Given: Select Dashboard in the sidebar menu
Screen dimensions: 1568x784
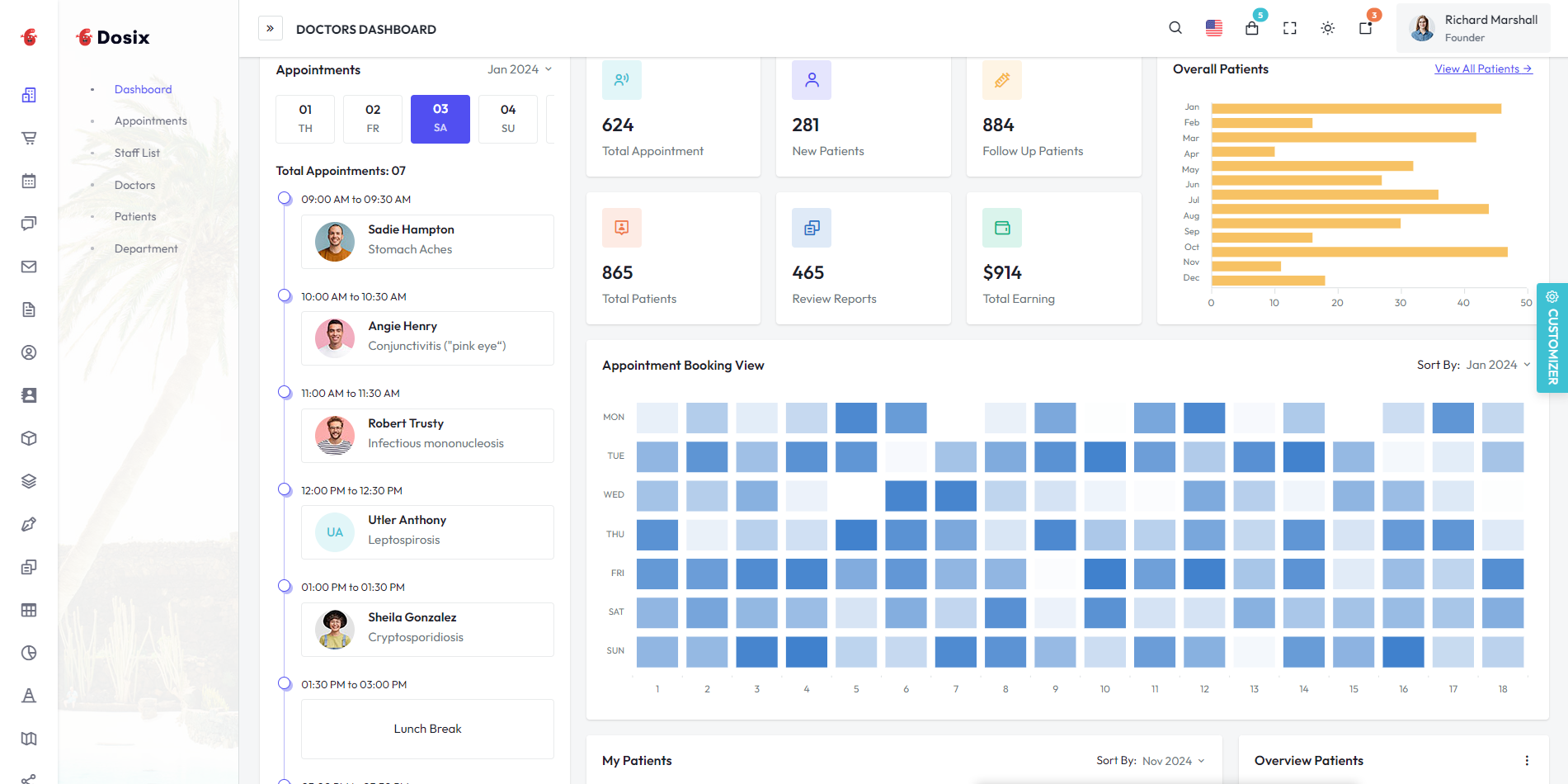Looking at the screenshot, I should click(144, 89).
